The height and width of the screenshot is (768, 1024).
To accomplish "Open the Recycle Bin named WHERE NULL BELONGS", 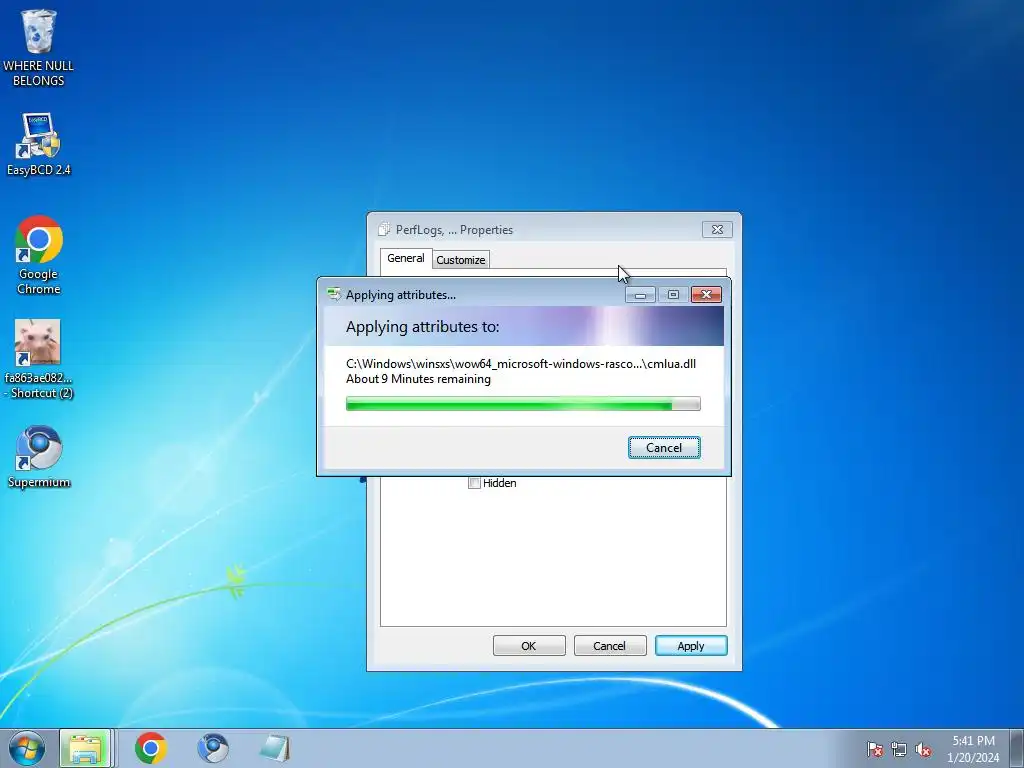I will [39, 49].
